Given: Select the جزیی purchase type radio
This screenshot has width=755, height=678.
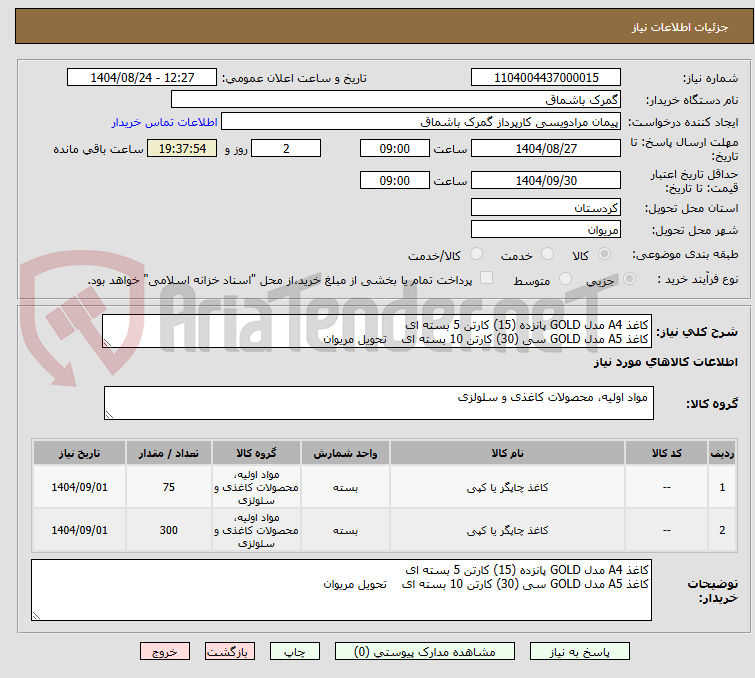Looking at the screenshot, I should pyautogui.click(x=629, y=279).
